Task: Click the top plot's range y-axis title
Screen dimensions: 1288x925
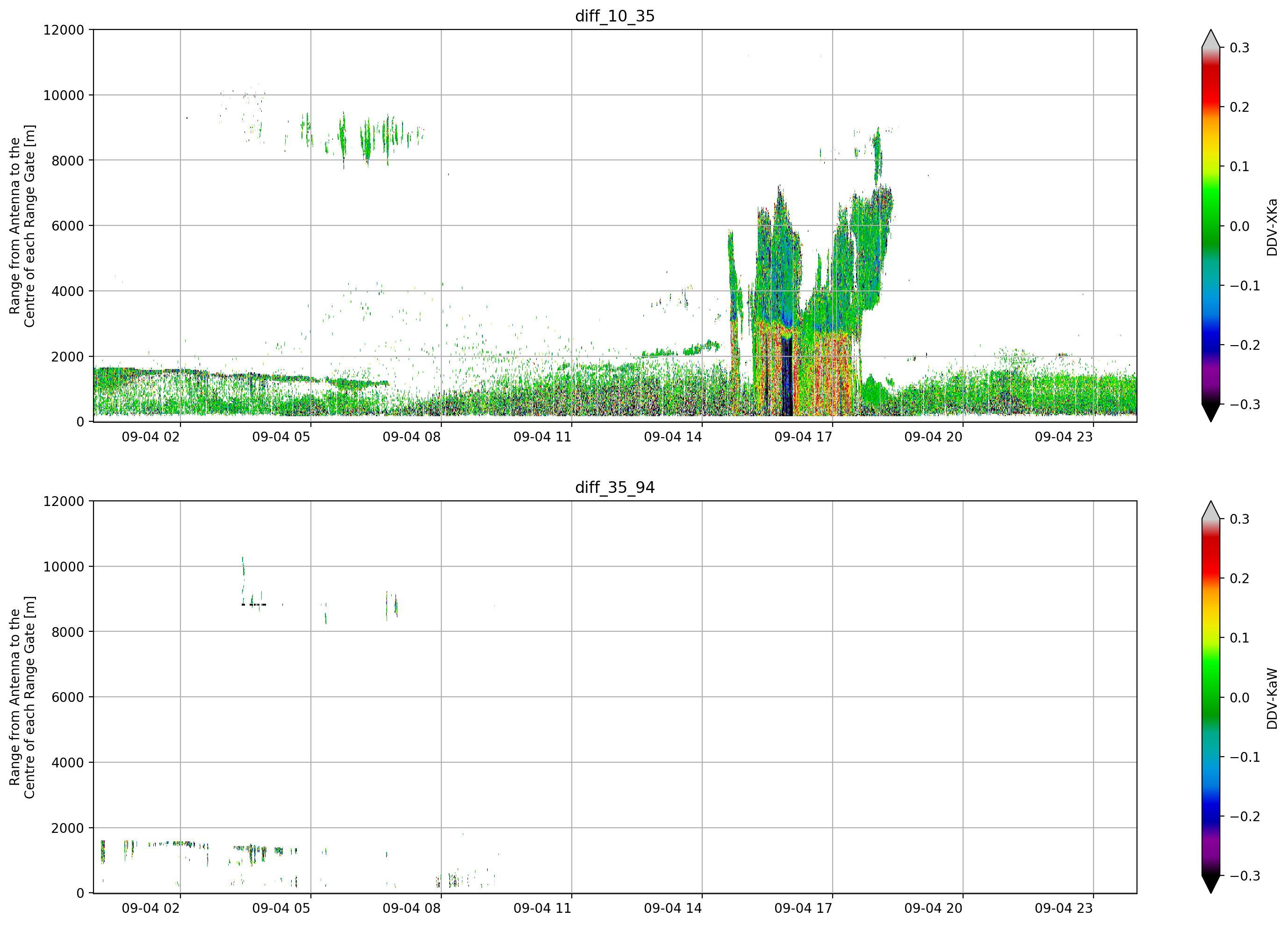Action: pyautogui.click(x=22, y=225)
